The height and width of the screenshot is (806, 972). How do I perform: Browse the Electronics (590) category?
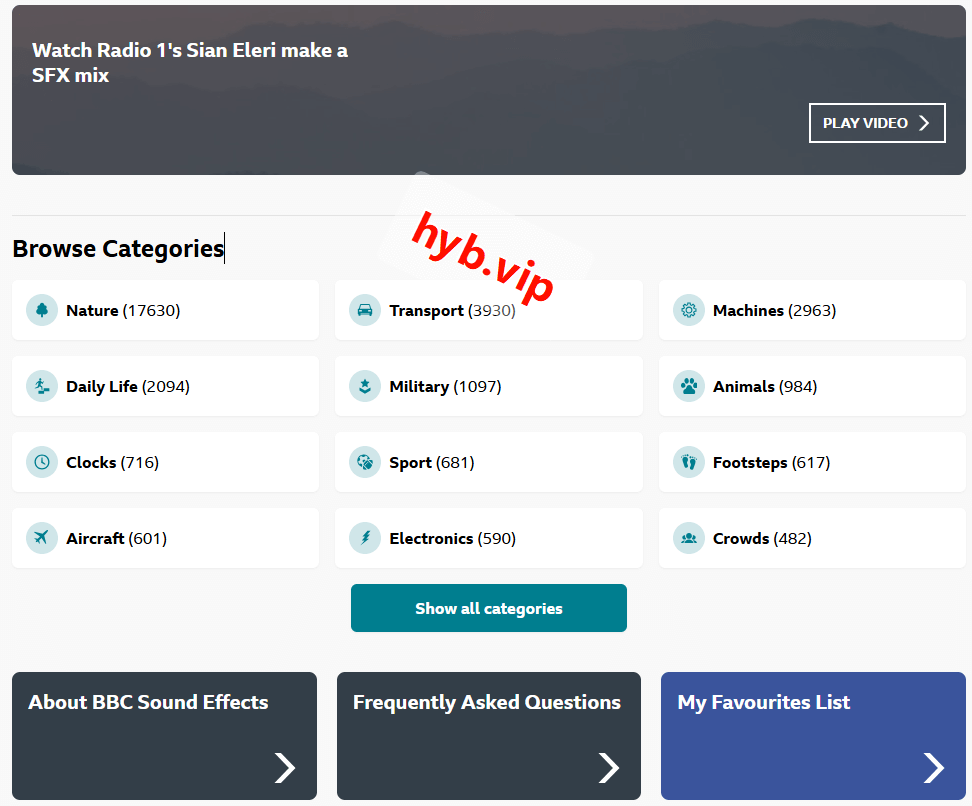tap(452, 538)
